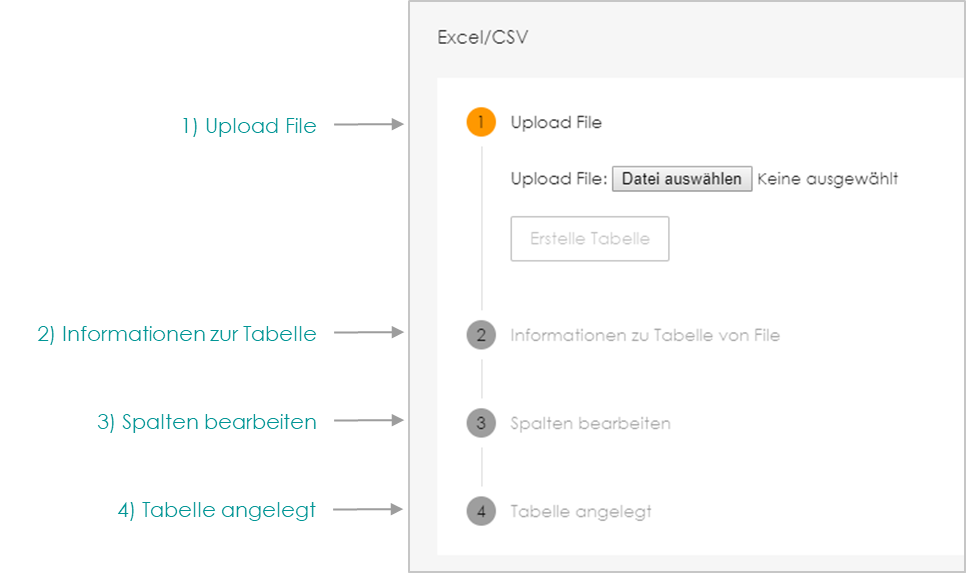Screen dimensions: 966x573
Task: Open the Spalten bearbeiten step label
Action: [x=590, y=423]
